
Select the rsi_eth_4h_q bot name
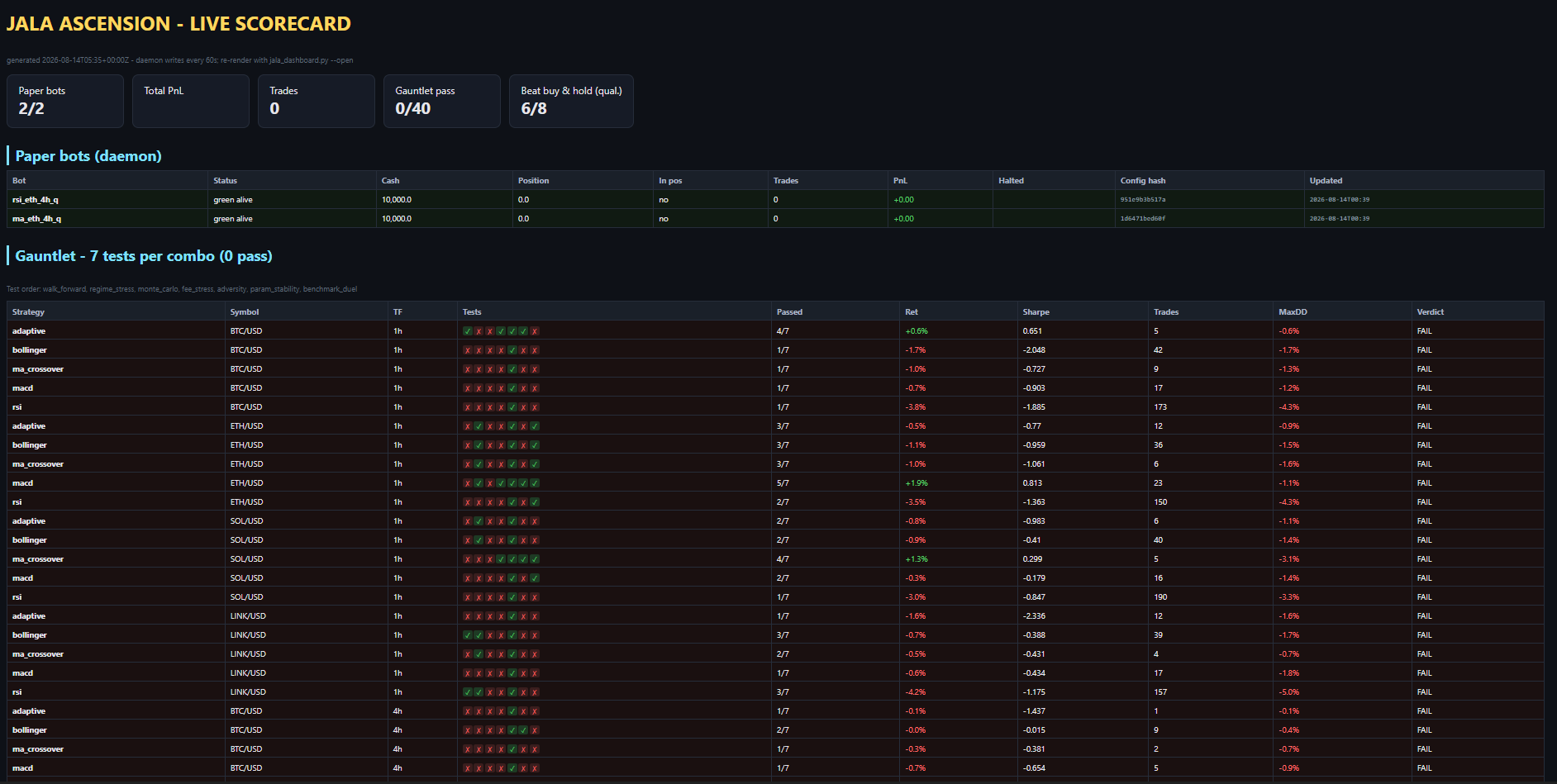[36, 199]
